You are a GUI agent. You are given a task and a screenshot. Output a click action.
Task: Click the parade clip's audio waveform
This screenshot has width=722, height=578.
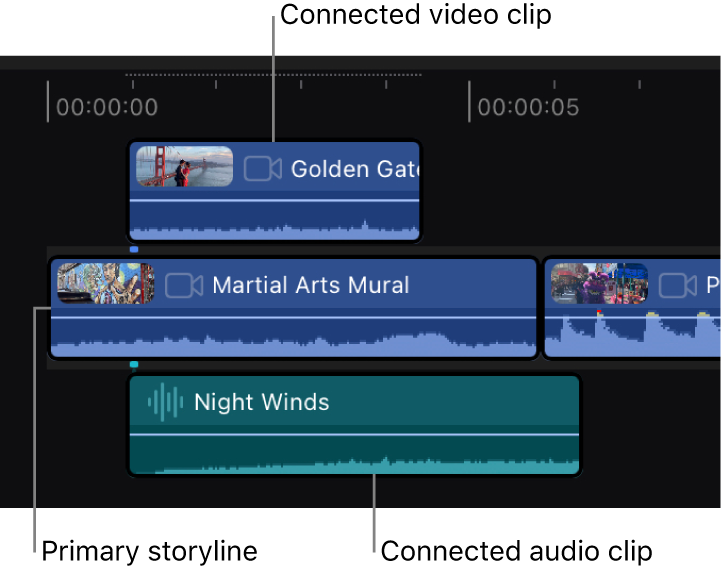(x=633, y=336)
